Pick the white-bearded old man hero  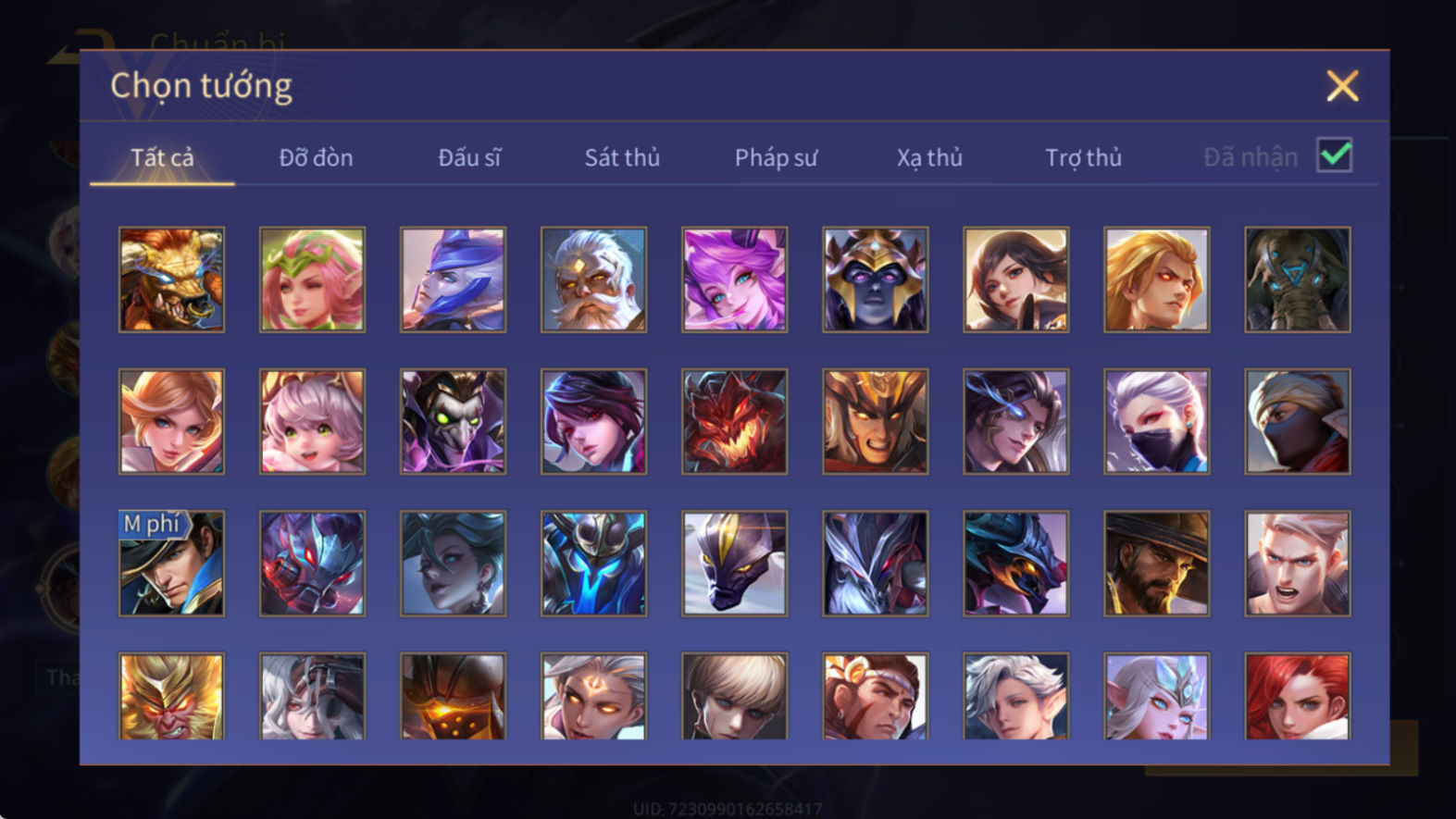tap(593, 279)
